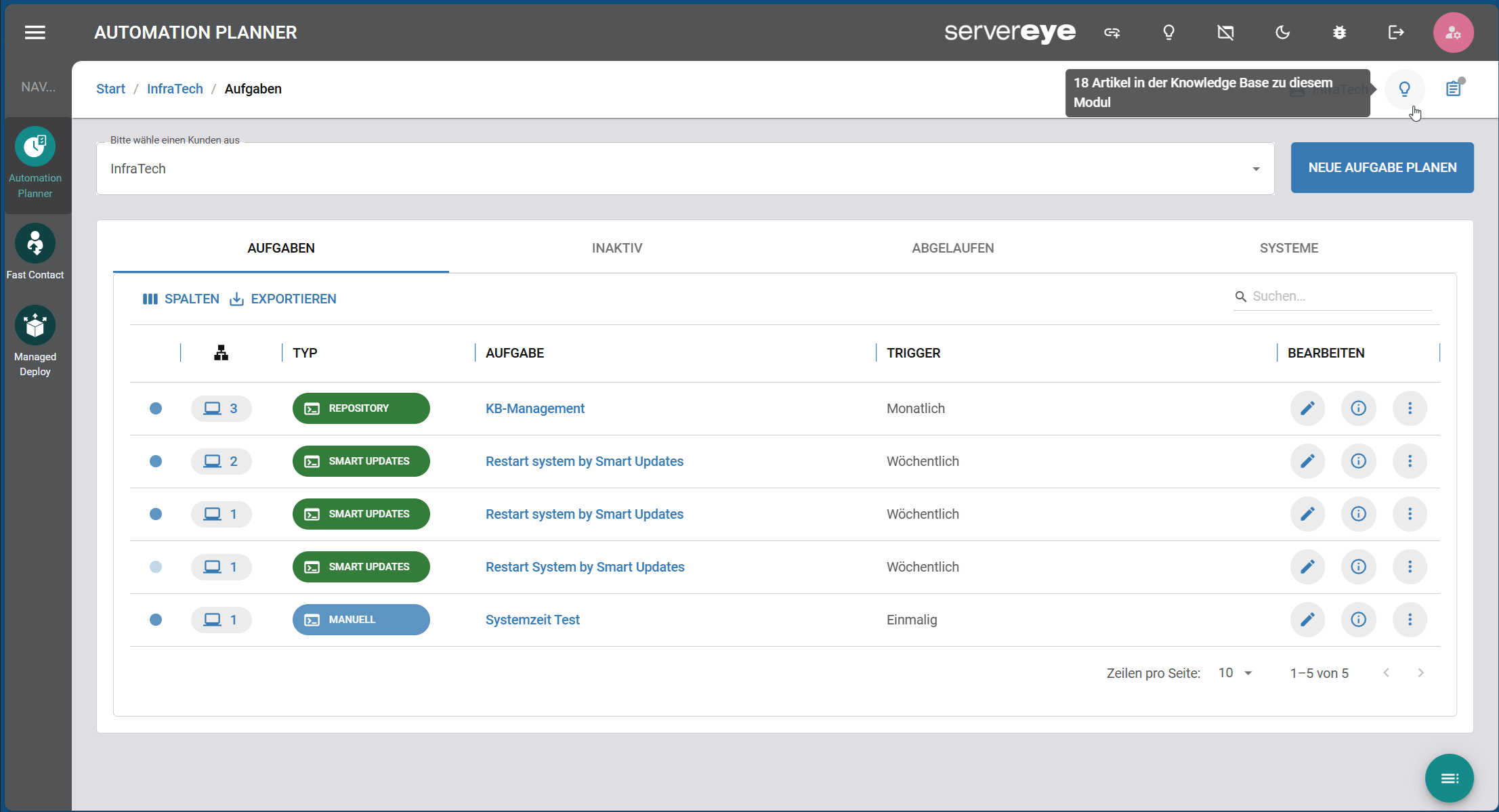Open three-dot menu for KB-Management row
This screenshot has width=1499, height=812.
[1410, 408]
